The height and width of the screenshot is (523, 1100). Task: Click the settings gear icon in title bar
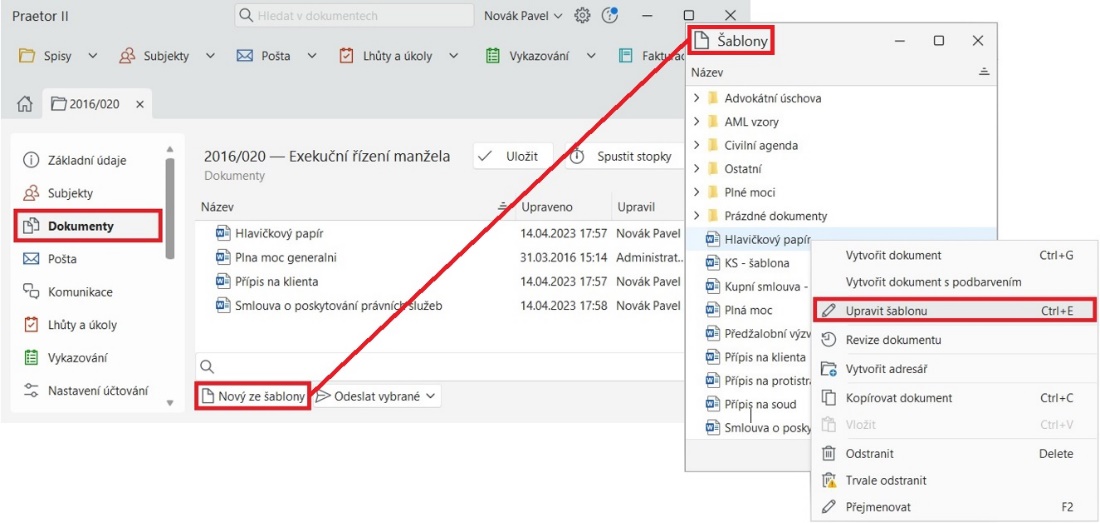point(582,16)
